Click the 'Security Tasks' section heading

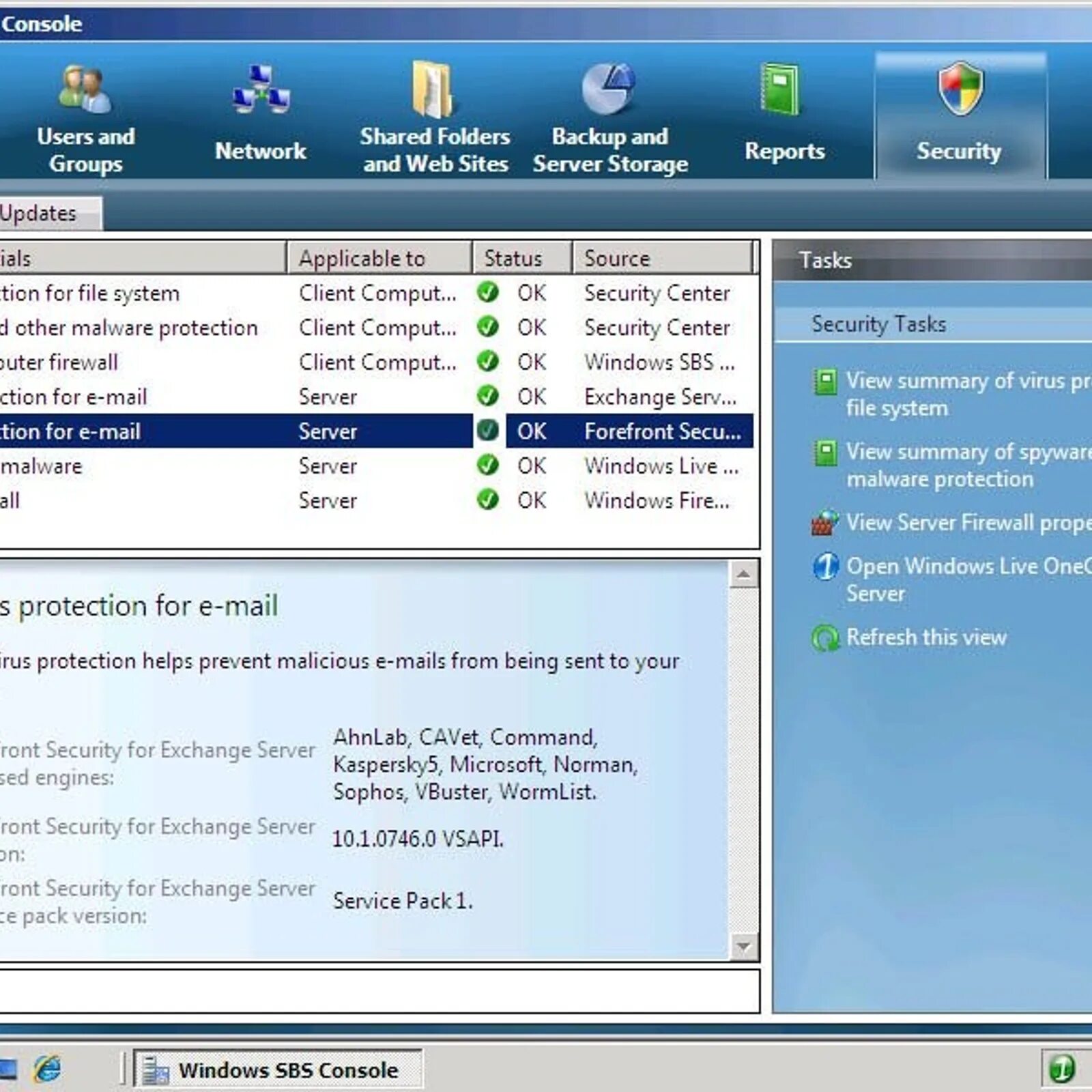[878, 324]
